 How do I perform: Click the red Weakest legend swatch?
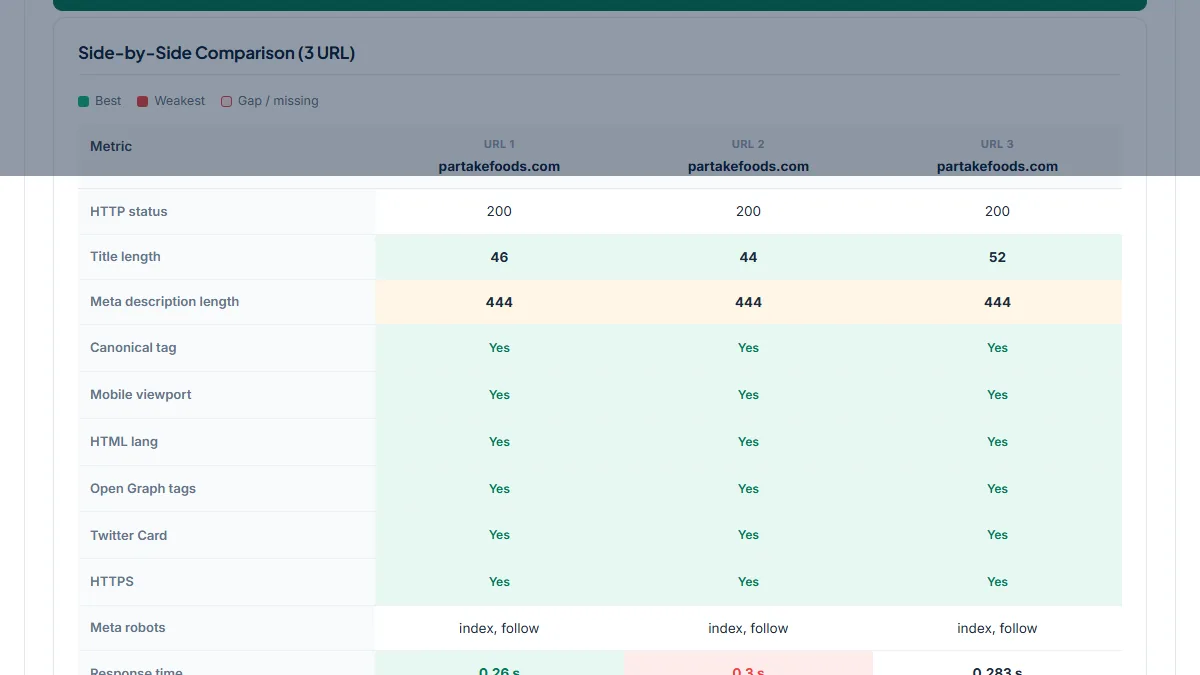click(x=143, y=101)
